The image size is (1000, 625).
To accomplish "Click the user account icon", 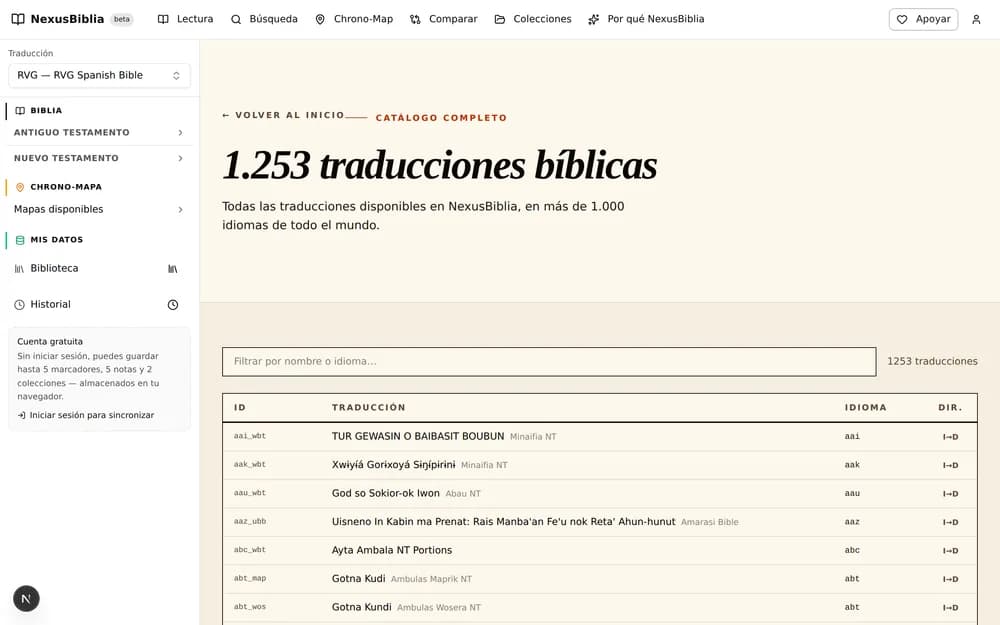I will [x=976, y=20].
